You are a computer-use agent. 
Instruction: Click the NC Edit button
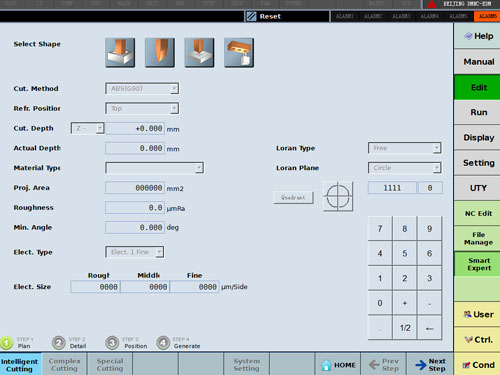[x=477, y=213]
